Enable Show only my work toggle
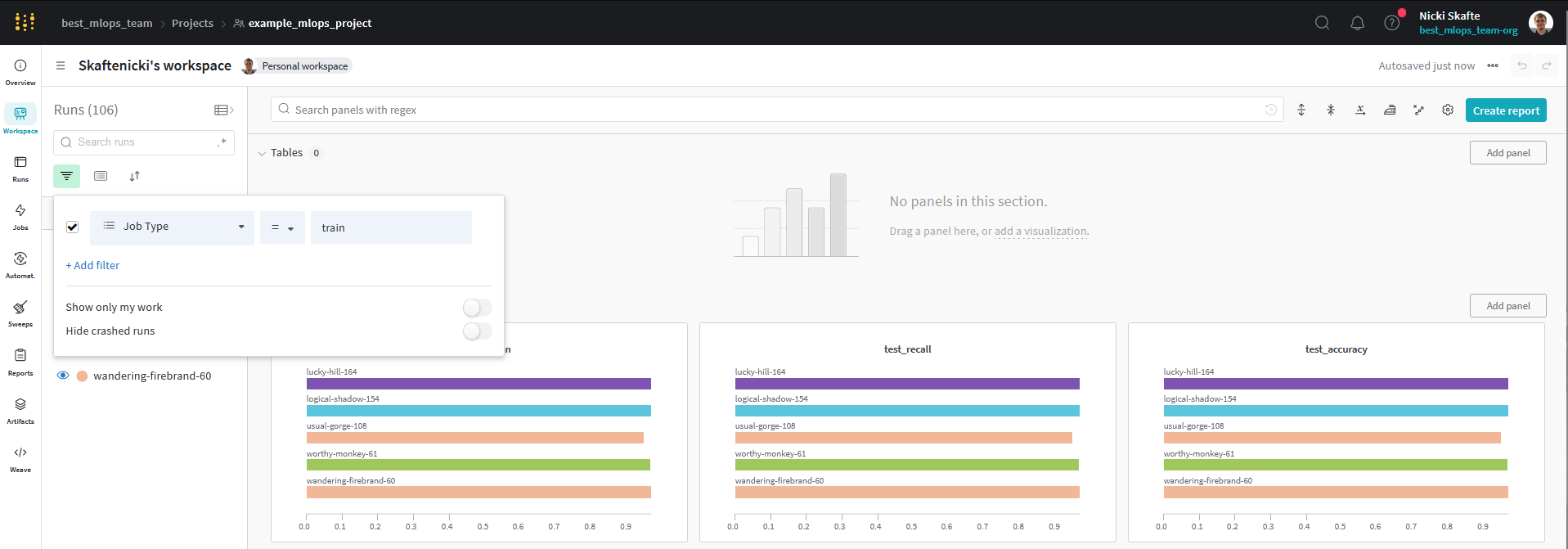 click(477, 308)
